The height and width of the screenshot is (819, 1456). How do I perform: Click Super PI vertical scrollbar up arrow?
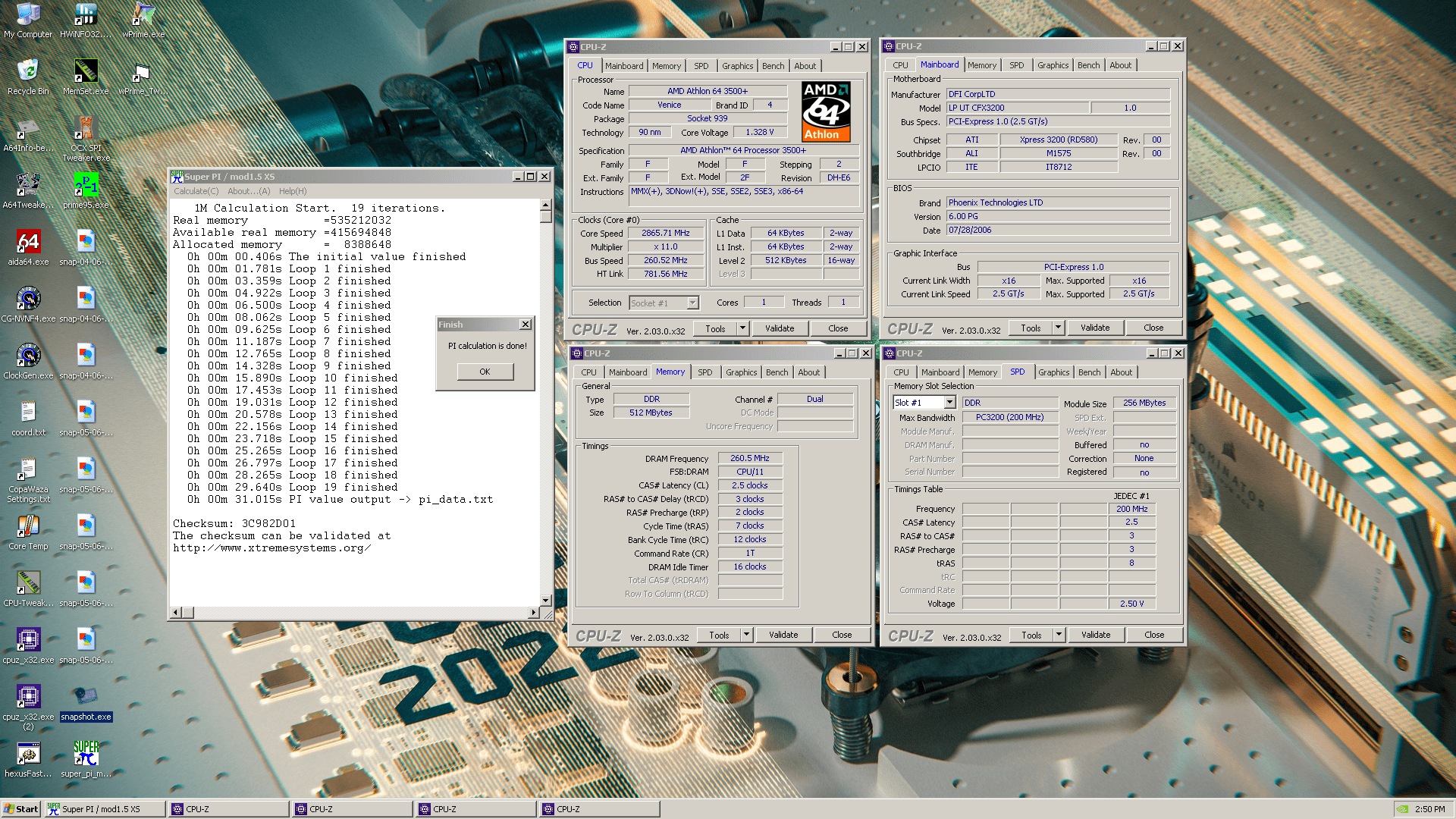(545, 205)
